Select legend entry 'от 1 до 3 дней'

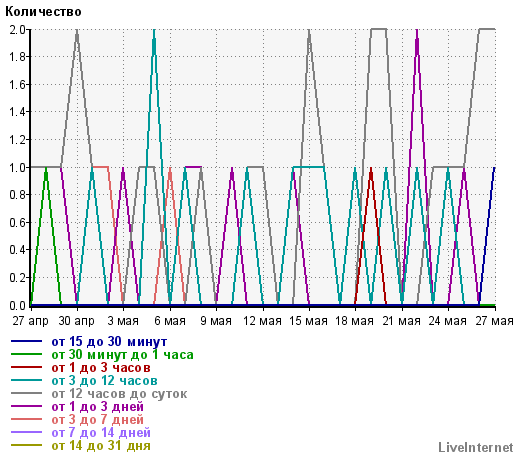[x=97, y=406]
